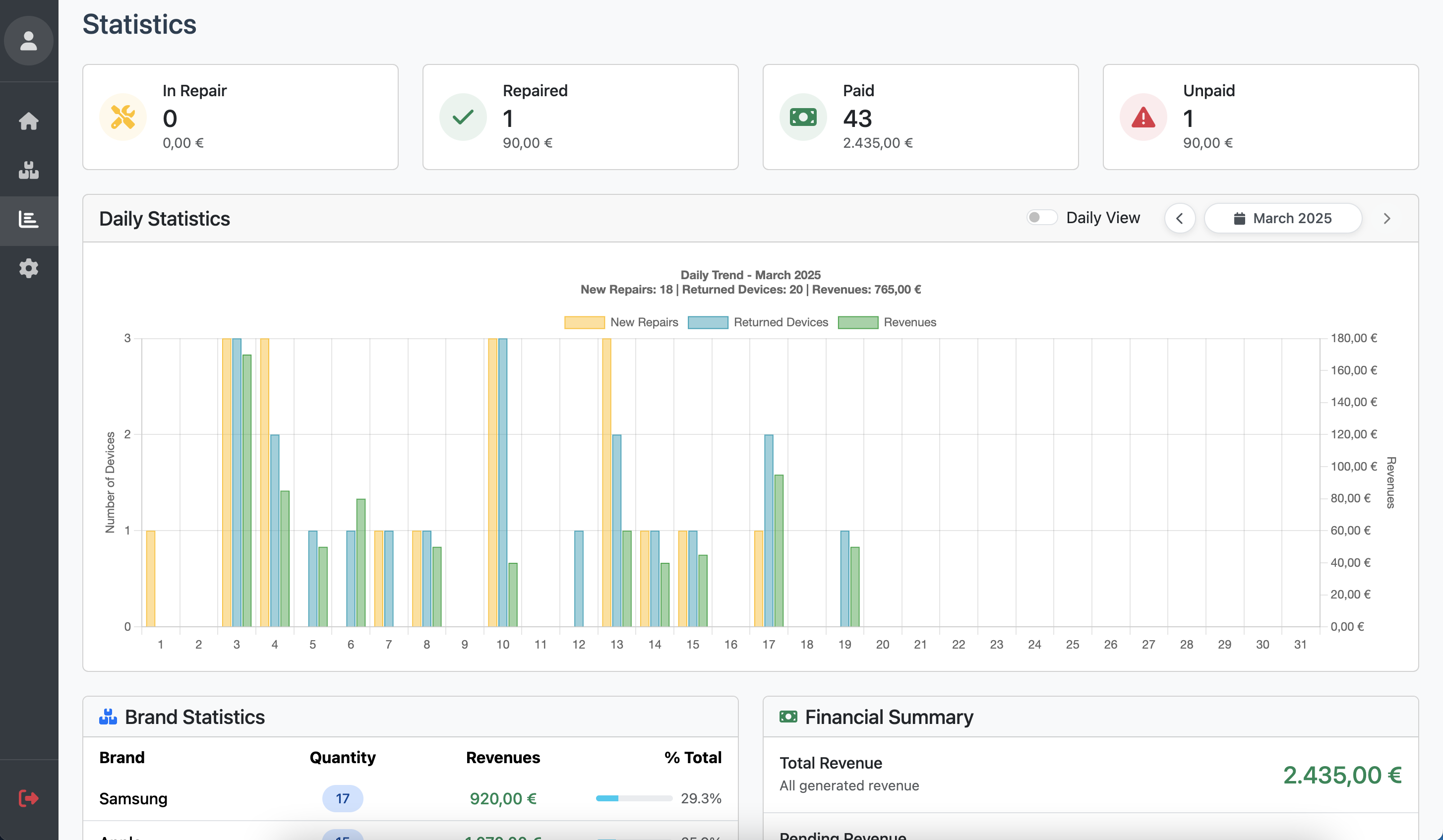Click Samsung quantity badge 17
The height and width of the screenshot is (840, 1443).
pyautogui.click(x=343, y=798)
